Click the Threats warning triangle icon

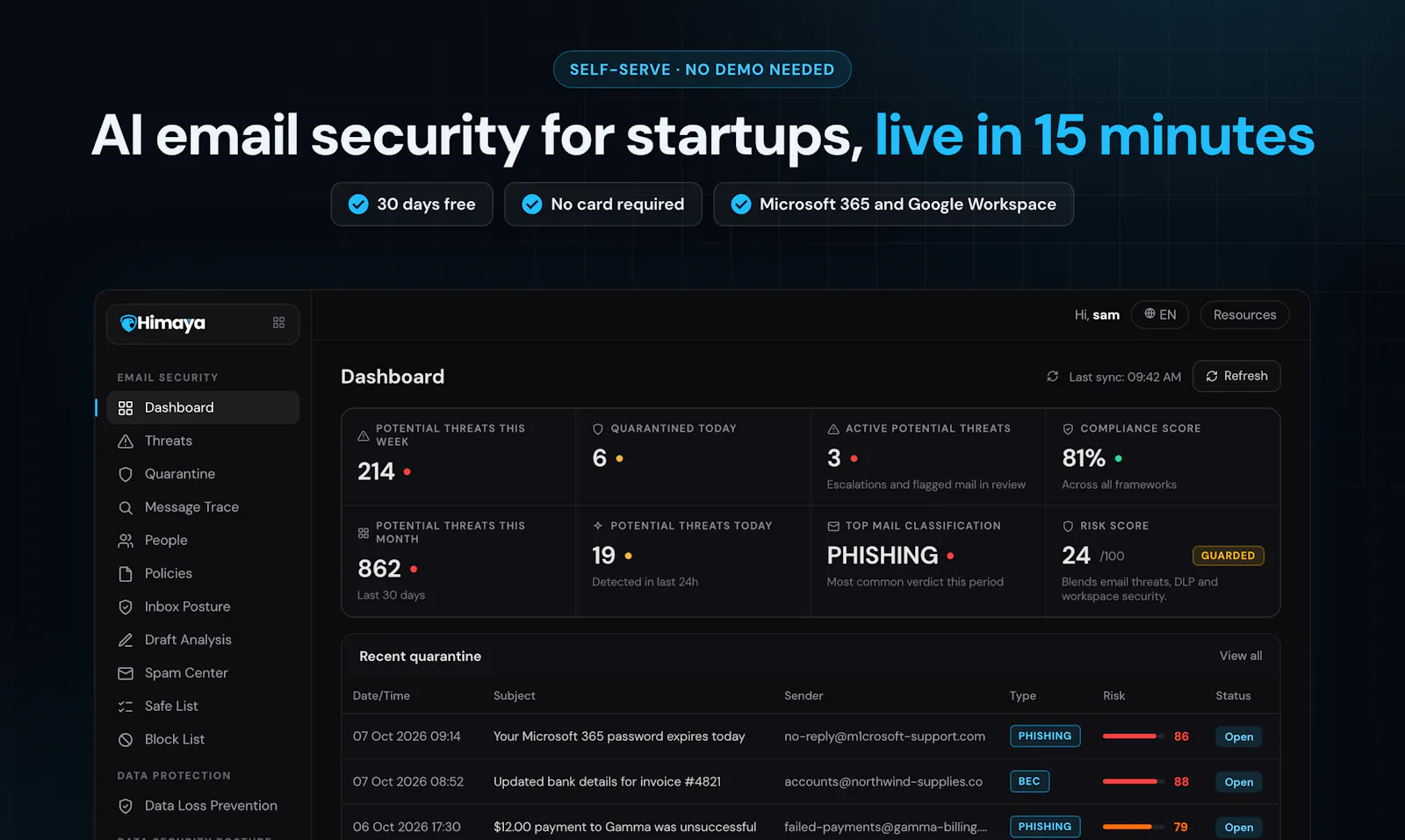[x=126, y=442]
